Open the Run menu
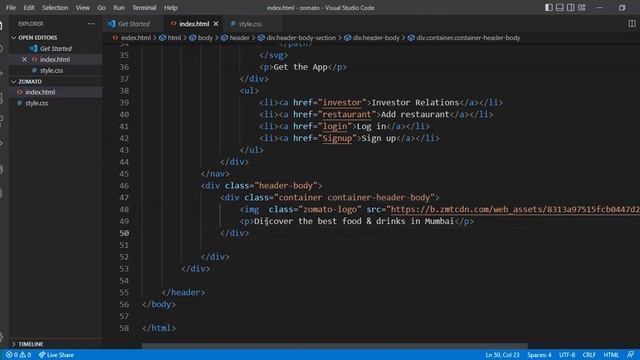The width and height of the screenshot is (640, 360). click(119, 8)
